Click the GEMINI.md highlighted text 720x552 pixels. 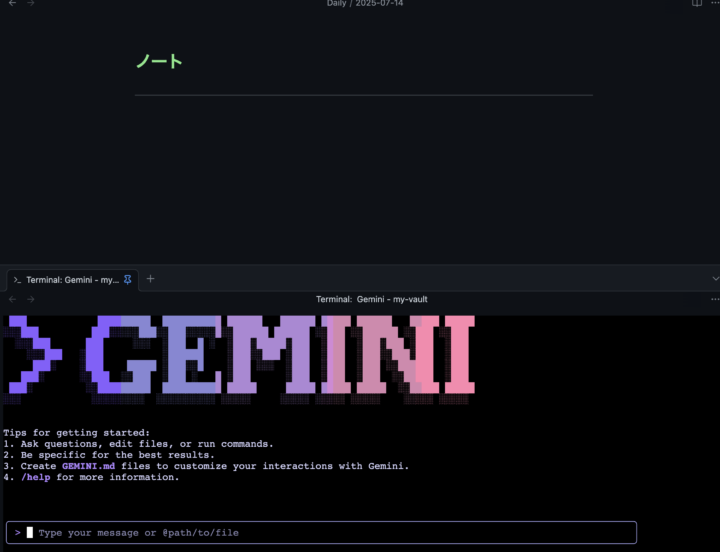point(88,466)
